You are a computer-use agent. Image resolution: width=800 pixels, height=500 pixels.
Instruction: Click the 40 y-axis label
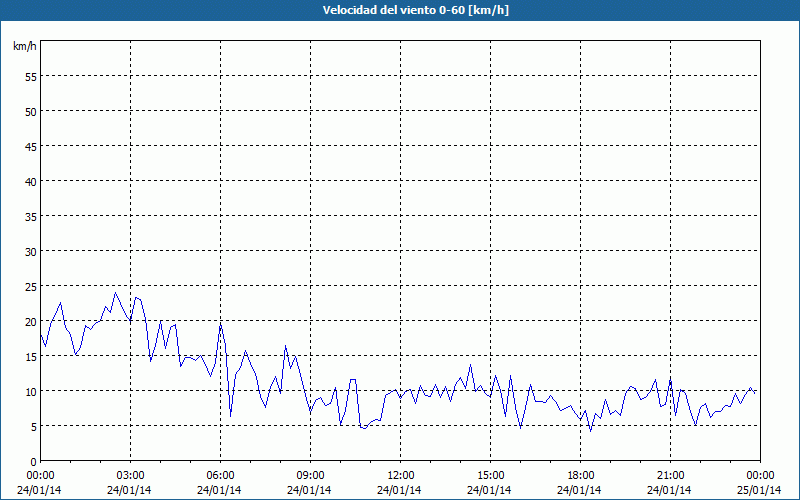(x=31, y=181)
